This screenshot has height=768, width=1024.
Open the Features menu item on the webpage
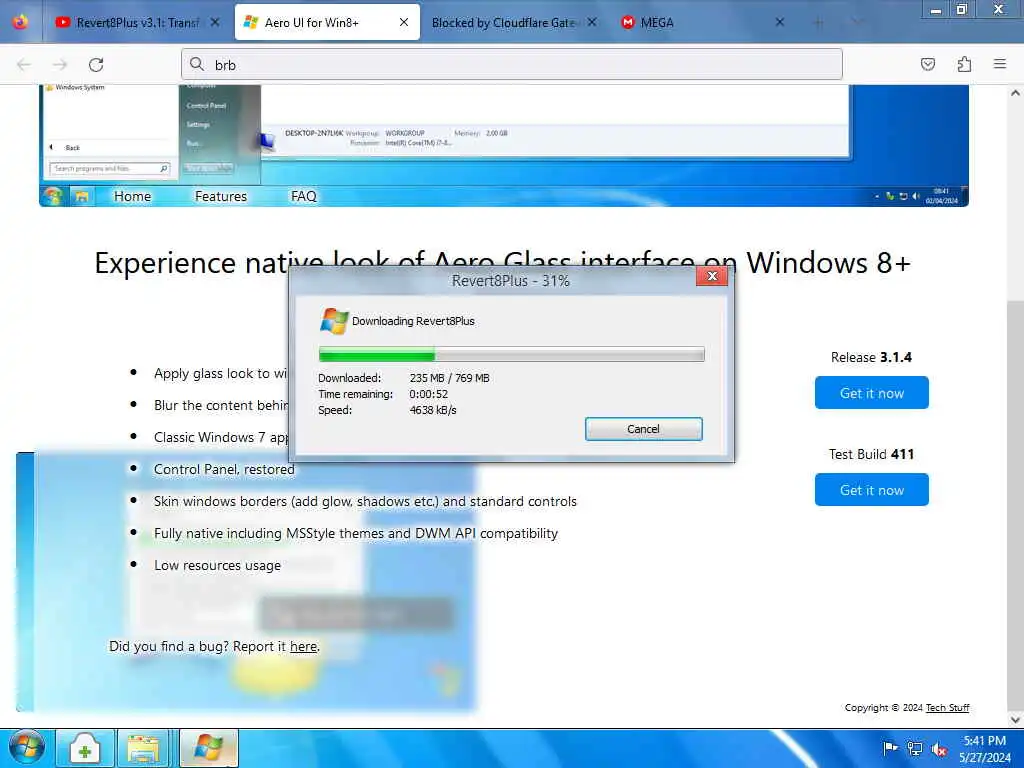pyautogui.click(x=221, y=196)
